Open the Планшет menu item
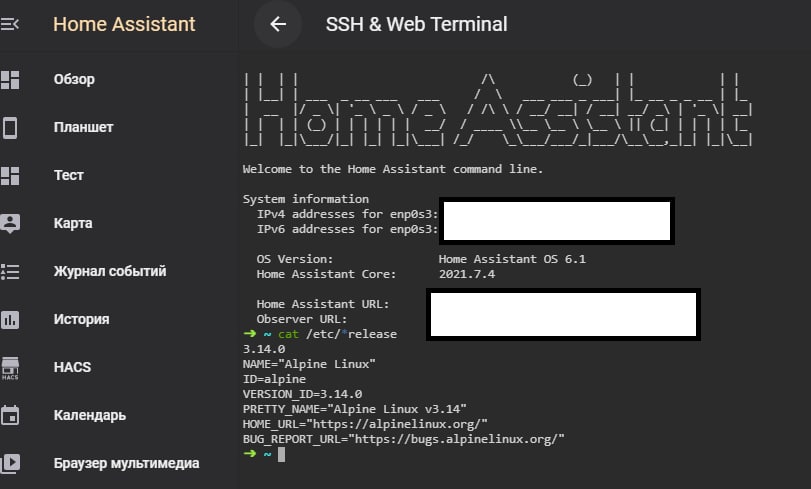 (x=83, y=128)
